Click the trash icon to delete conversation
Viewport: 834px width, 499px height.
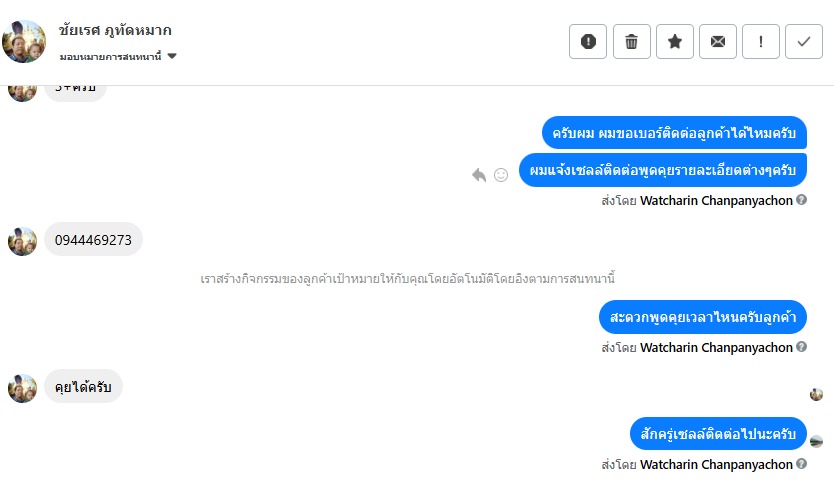631,41
